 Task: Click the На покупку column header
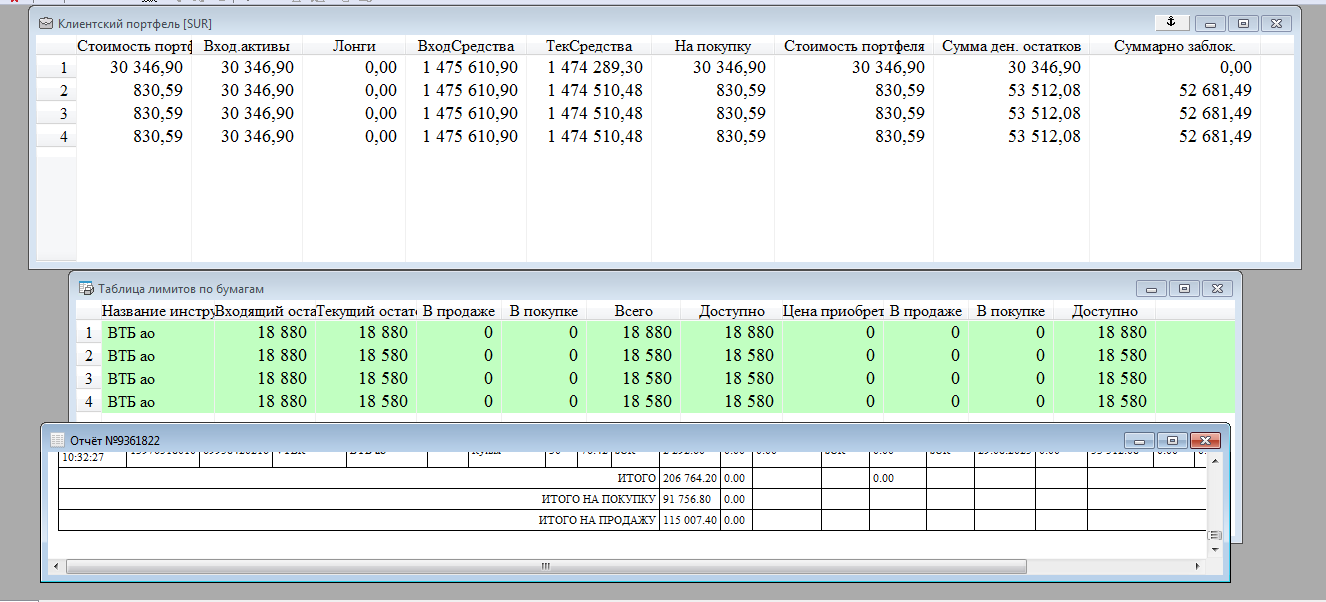[x=712, y=46]
